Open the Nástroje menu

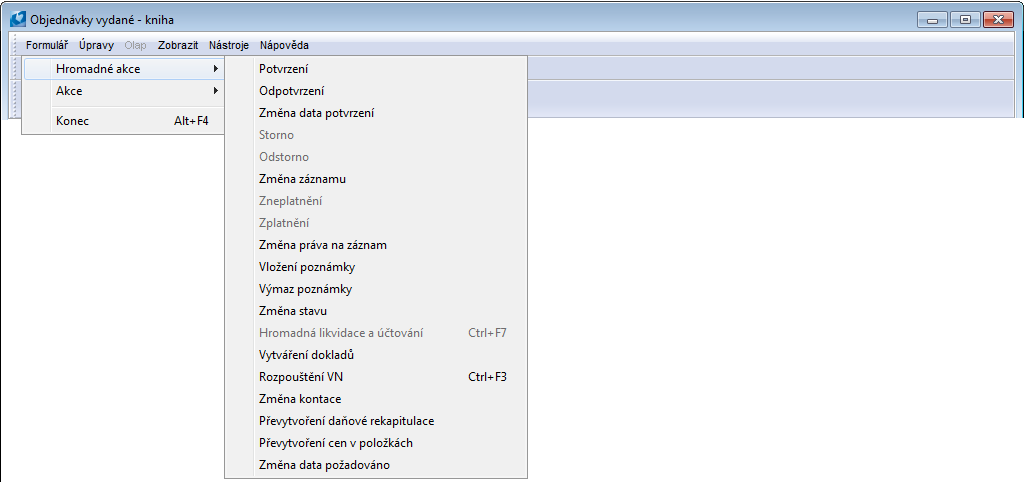(229, 45)
